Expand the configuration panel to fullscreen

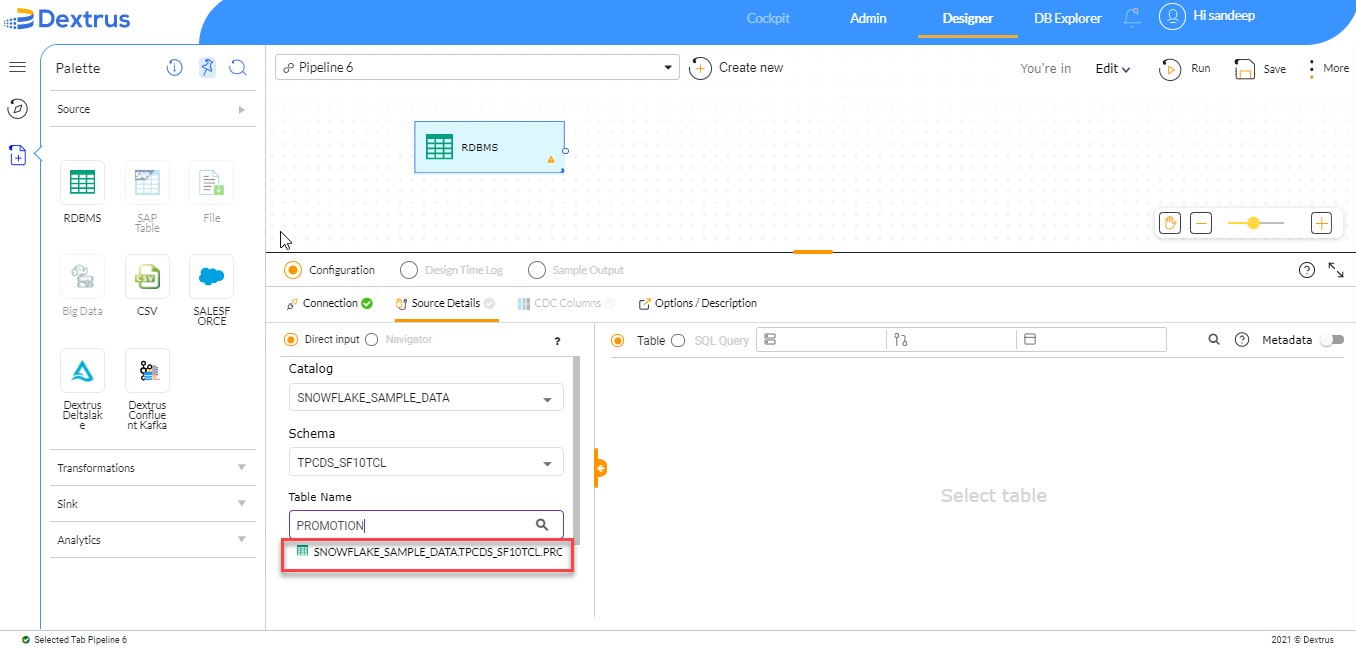[x=1336, y=270]
